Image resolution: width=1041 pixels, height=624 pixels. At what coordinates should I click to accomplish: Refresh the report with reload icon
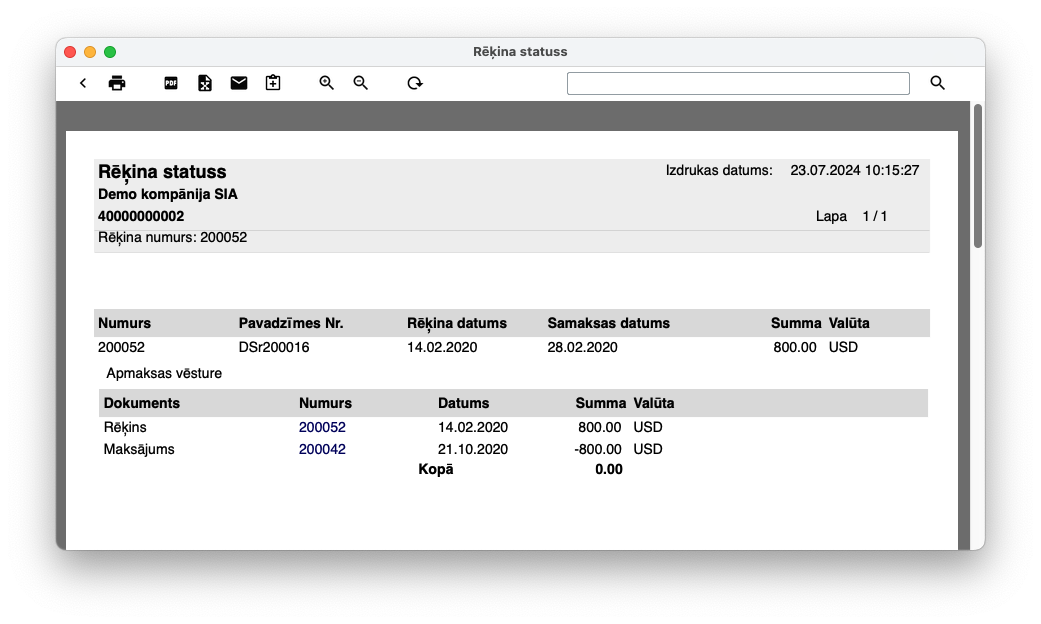415,83
